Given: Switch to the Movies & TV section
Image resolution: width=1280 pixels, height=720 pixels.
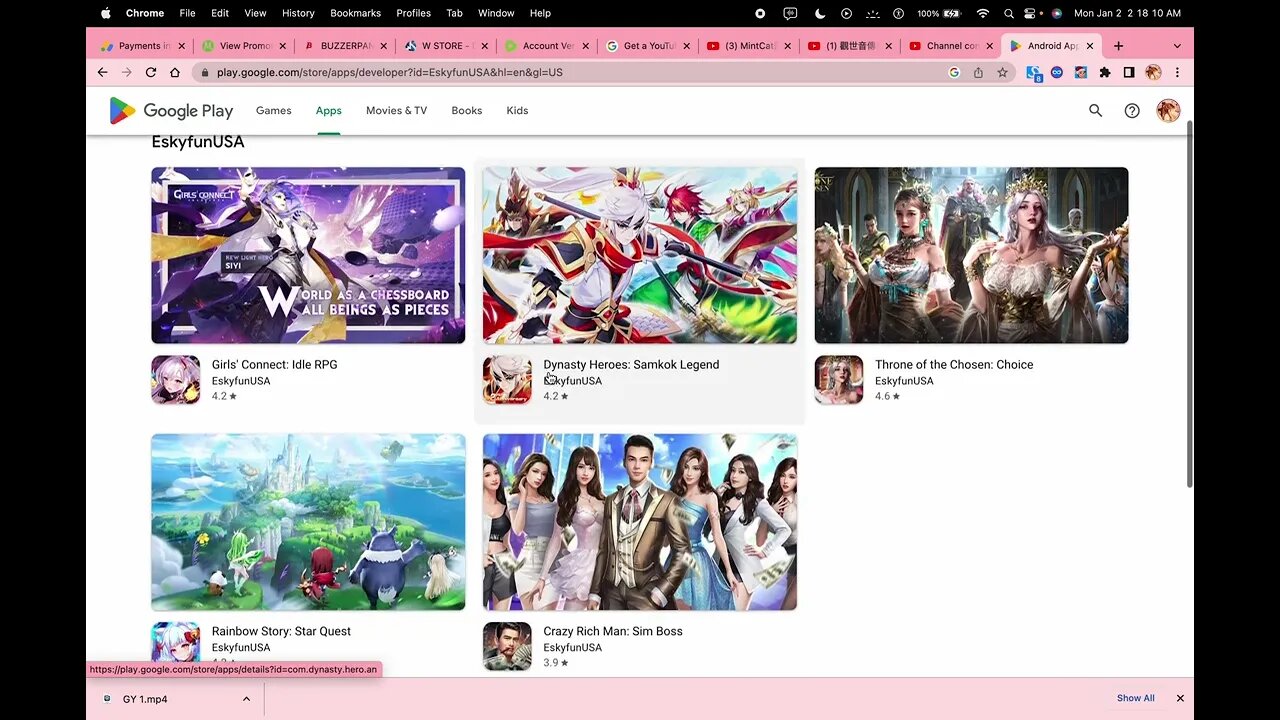Looking at the screenshot, I should pyautogui.click(x=396, y=111).
